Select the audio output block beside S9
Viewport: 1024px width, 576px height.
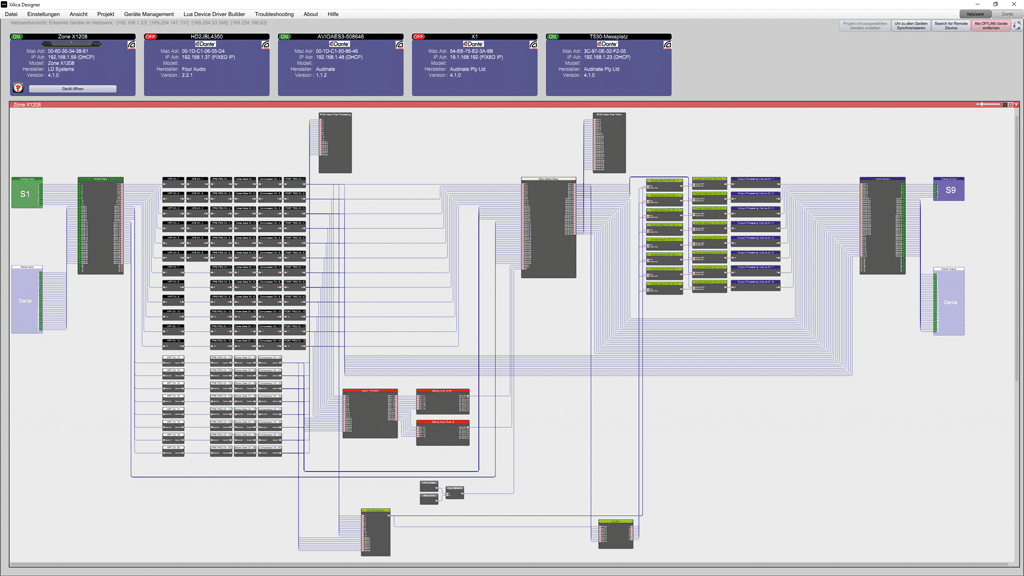point(882,225)
